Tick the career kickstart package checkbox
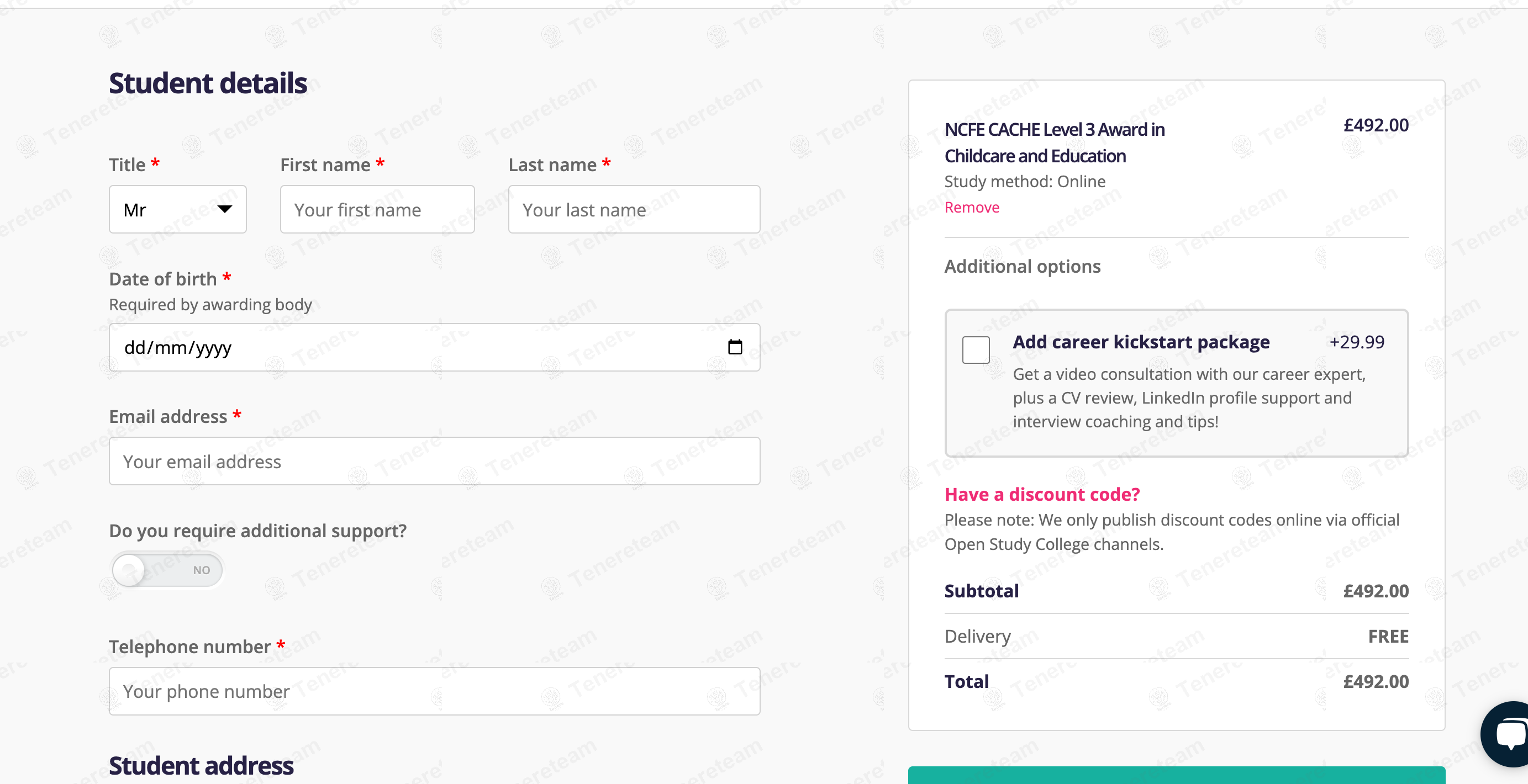 (x=976, y=349)
